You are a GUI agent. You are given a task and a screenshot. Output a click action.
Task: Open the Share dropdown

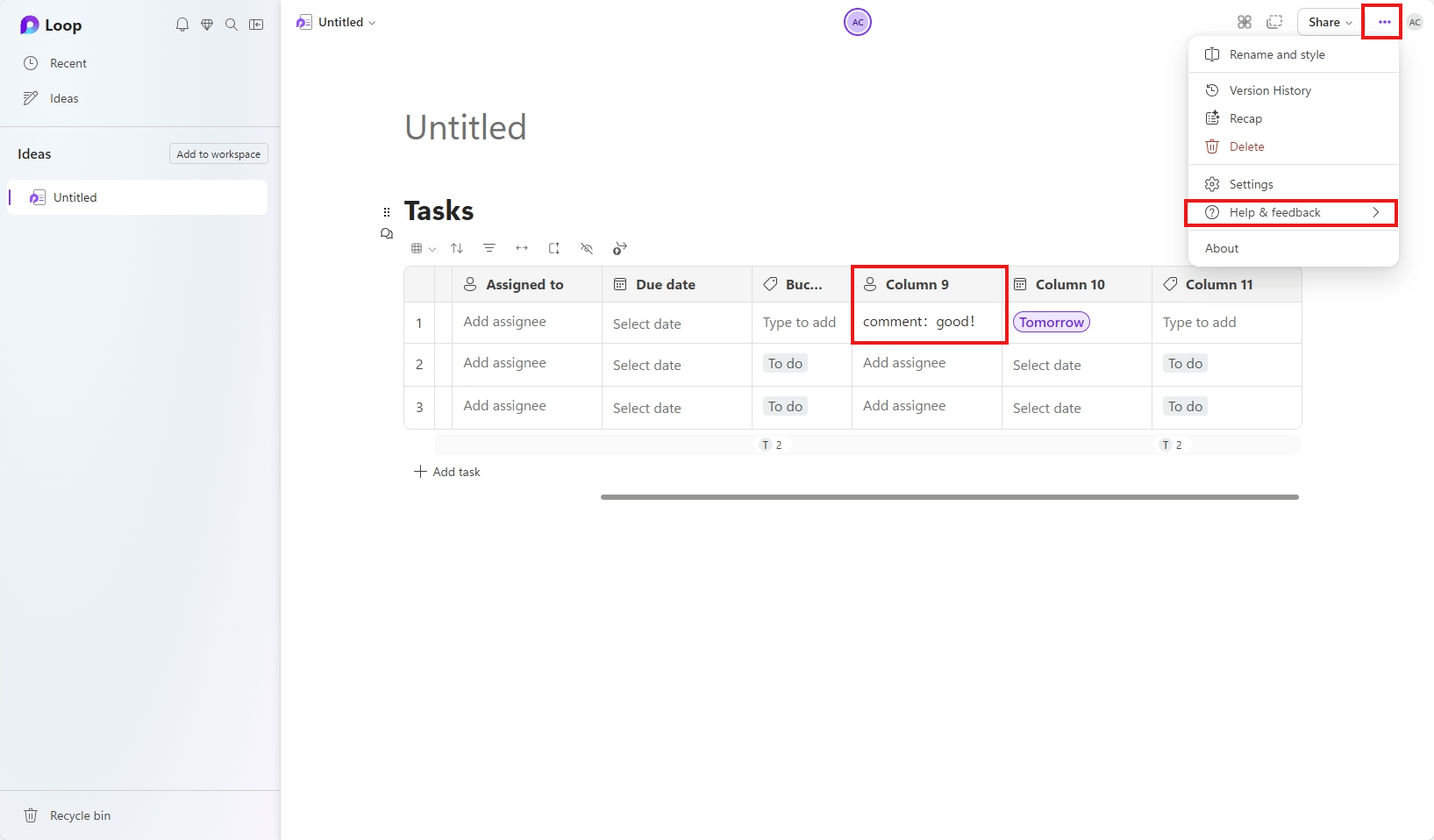[x=1330, y=22]
